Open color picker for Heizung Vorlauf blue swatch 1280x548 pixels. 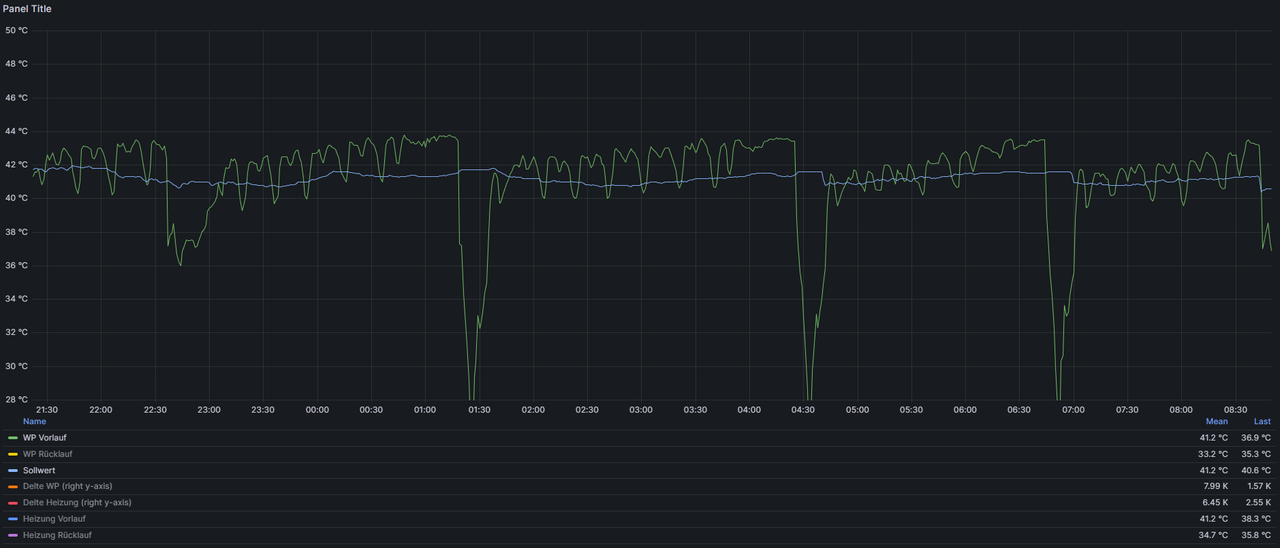13,519
